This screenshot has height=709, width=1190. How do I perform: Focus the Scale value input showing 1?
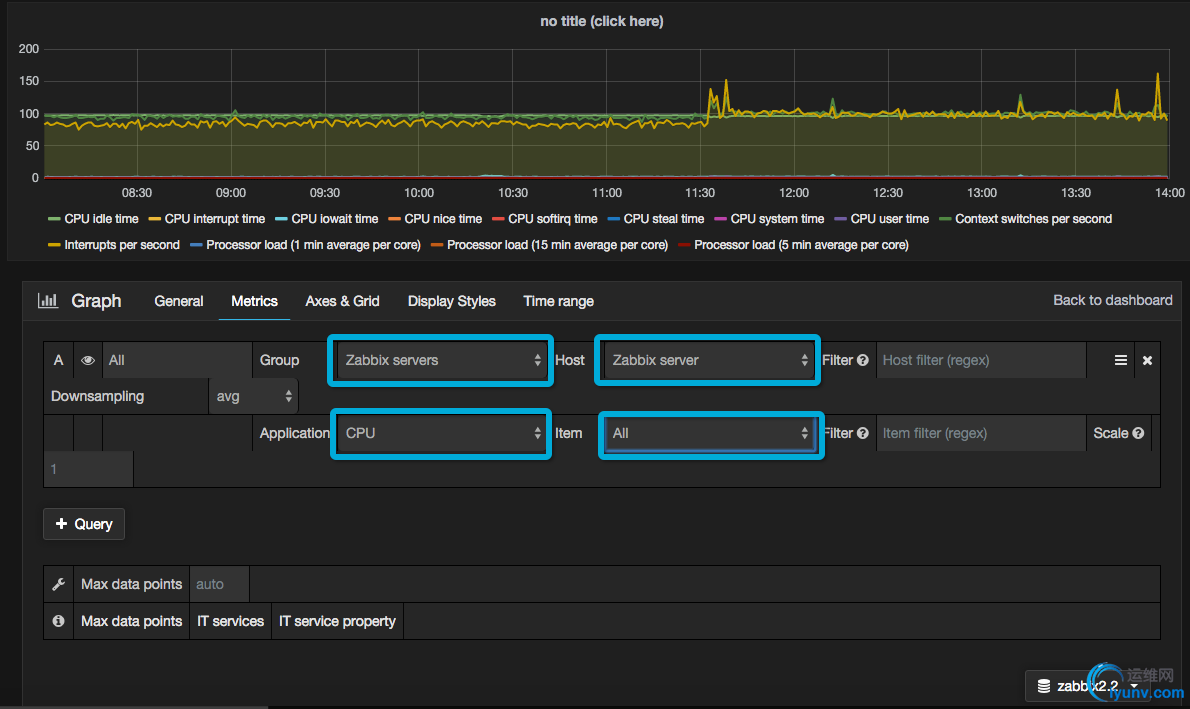[x=89, y=469]
